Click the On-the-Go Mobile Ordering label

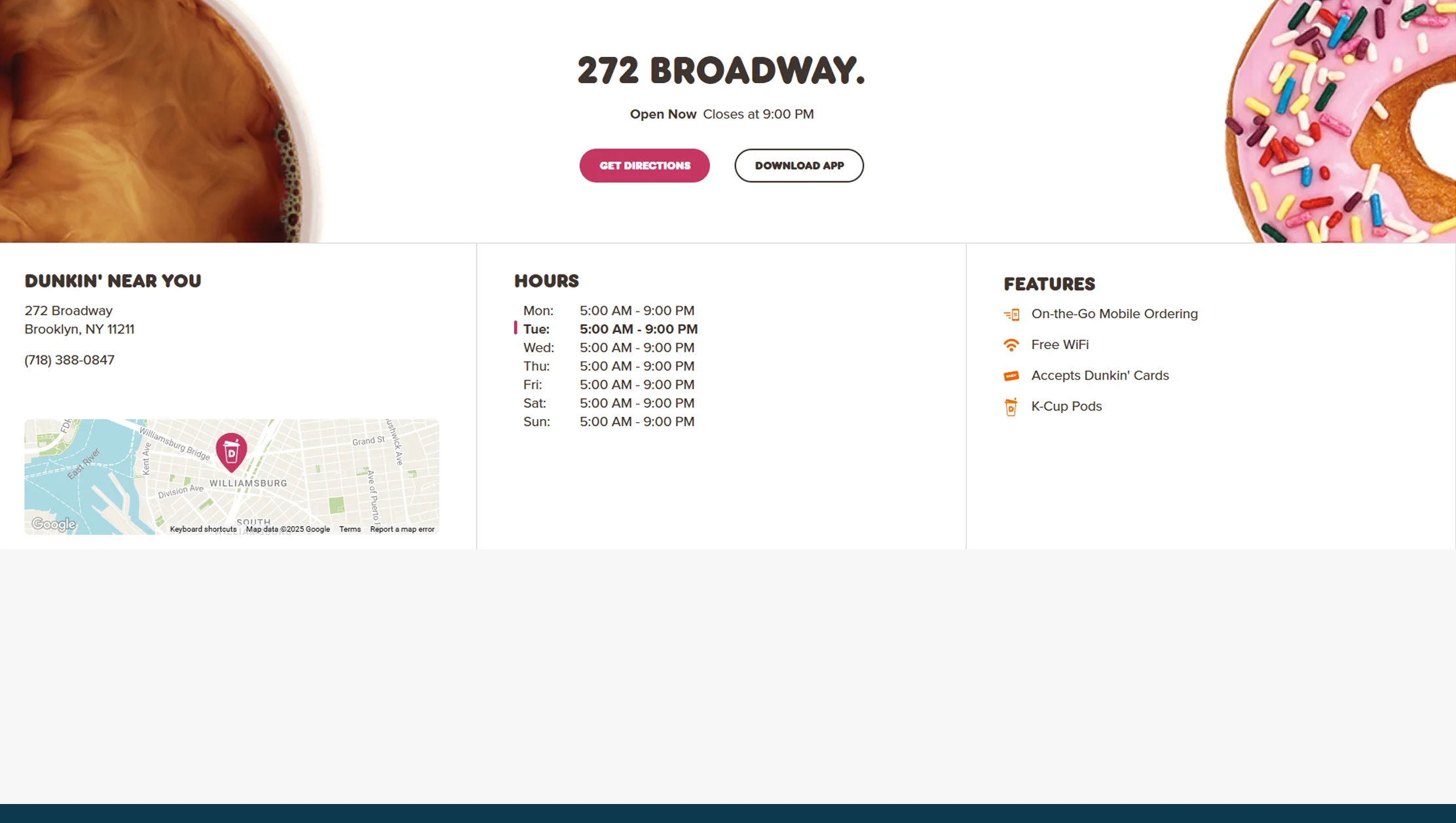coord(1114,314)
